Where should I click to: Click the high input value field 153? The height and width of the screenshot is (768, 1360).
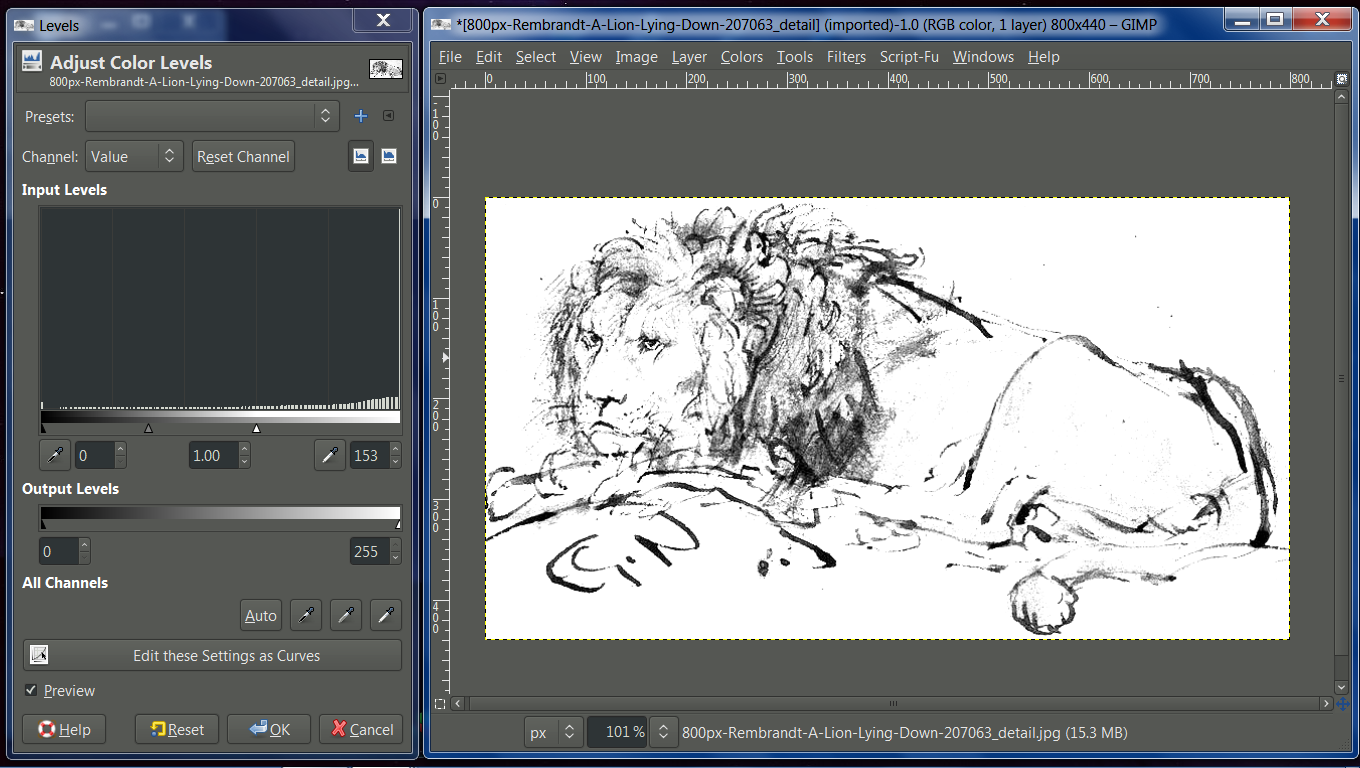pyautogui.click(x=369, y=455)
